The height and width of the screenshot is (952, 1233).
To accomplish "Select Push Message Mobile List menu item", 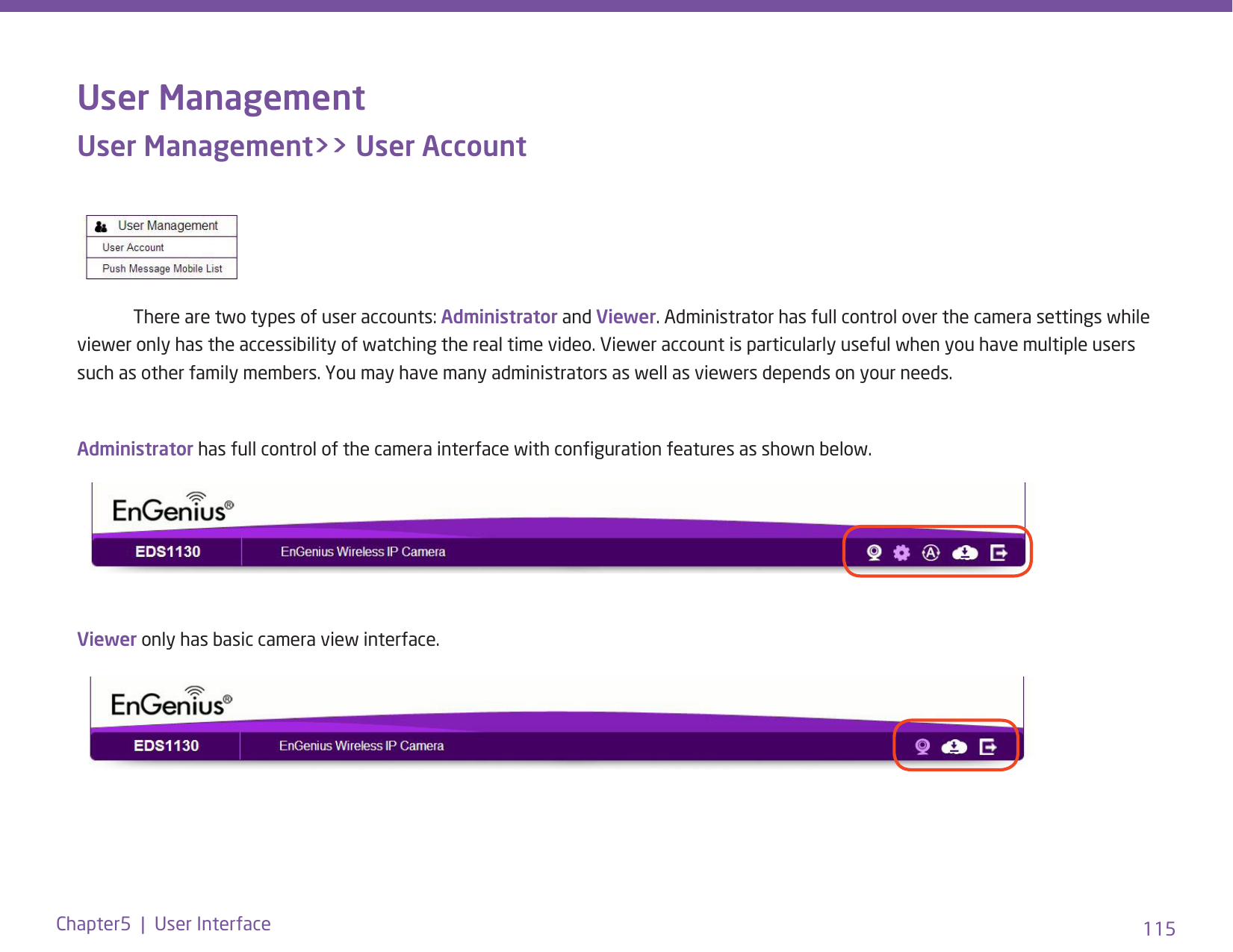I will click(x=162, y=269).
